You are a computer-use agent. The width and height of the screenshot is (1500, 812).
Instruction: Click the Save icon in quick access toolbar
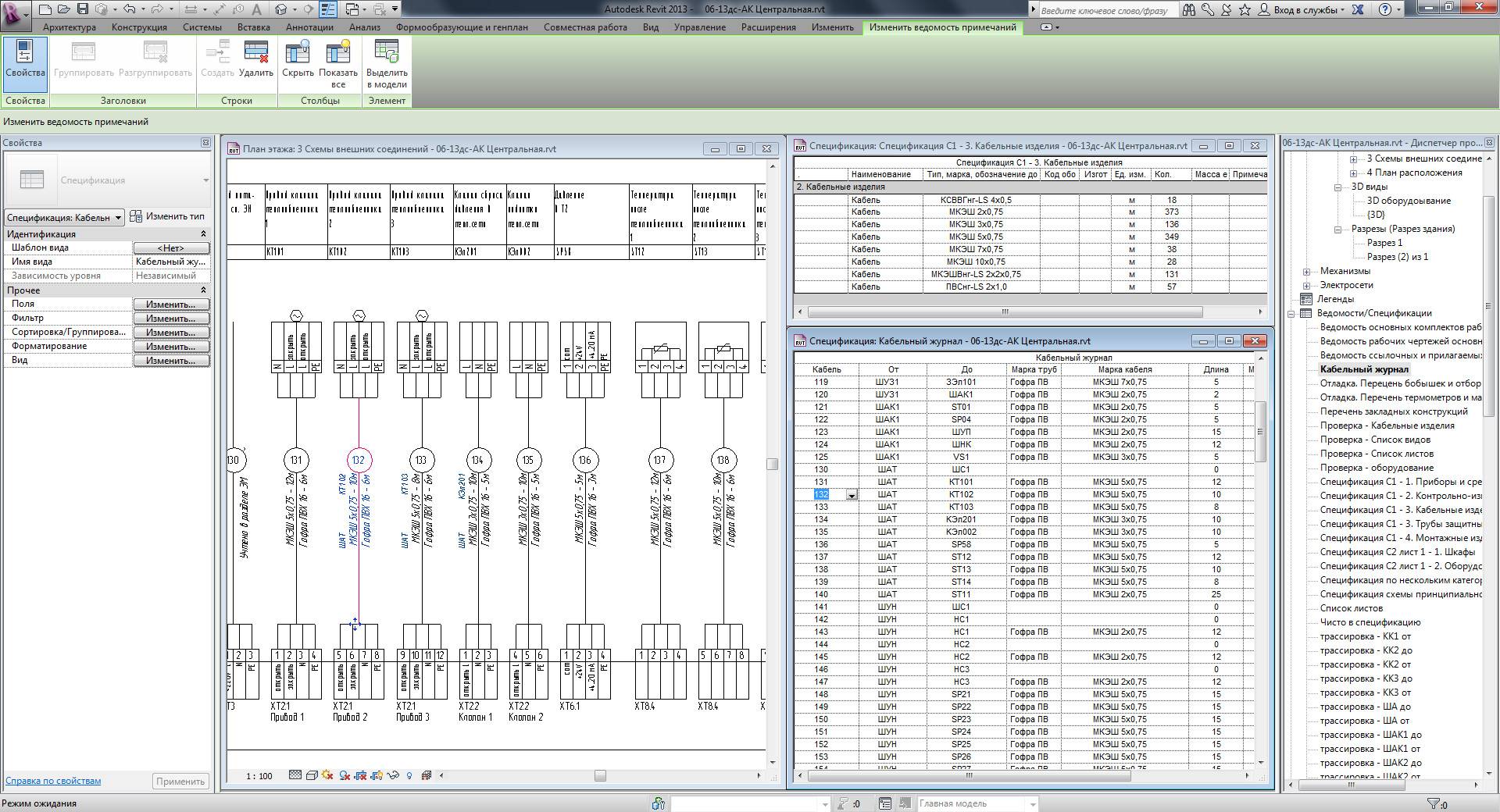pos(83,9)
